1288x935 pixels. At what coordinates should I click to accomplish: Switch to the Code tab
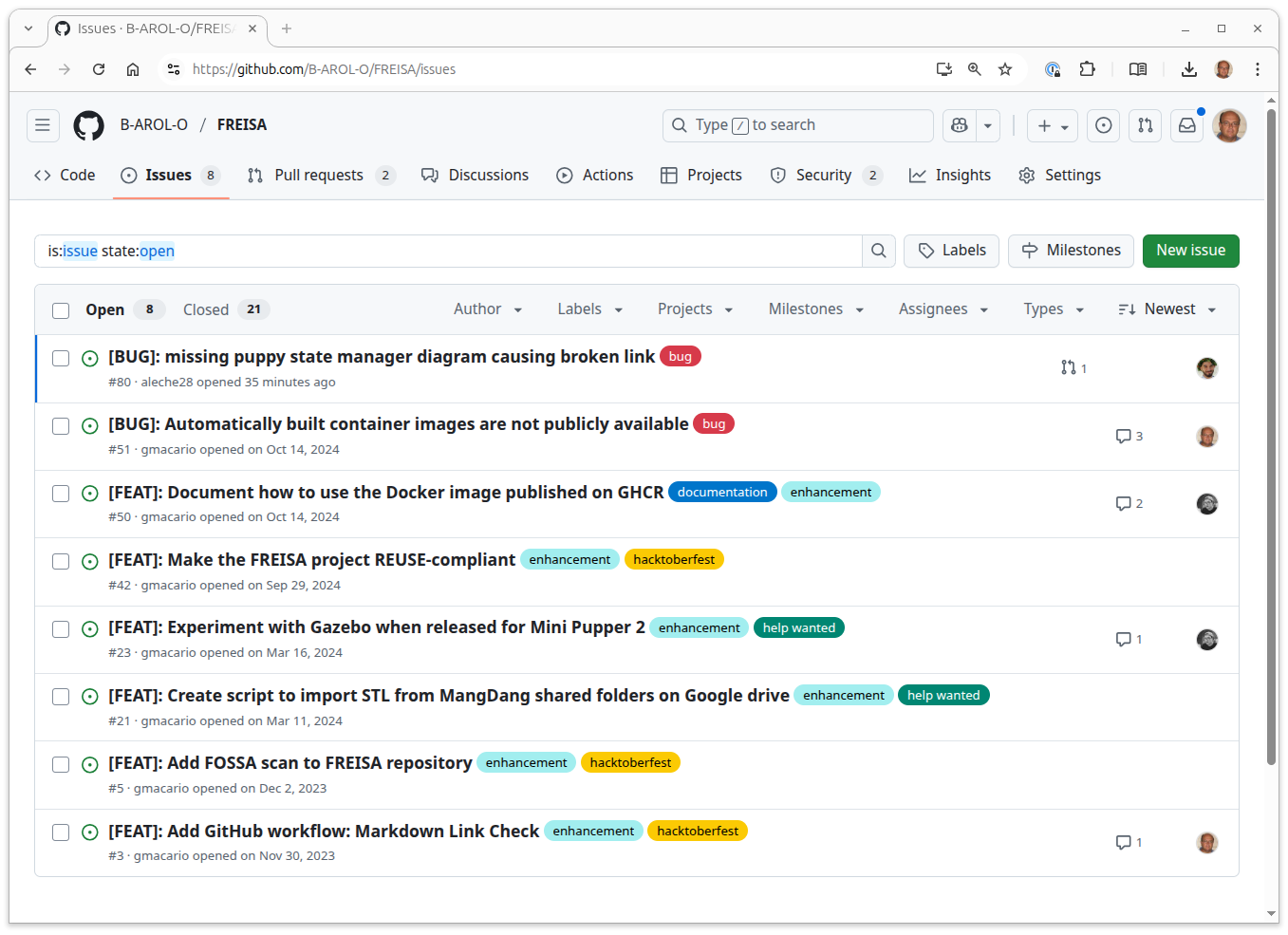click(65, 176)
